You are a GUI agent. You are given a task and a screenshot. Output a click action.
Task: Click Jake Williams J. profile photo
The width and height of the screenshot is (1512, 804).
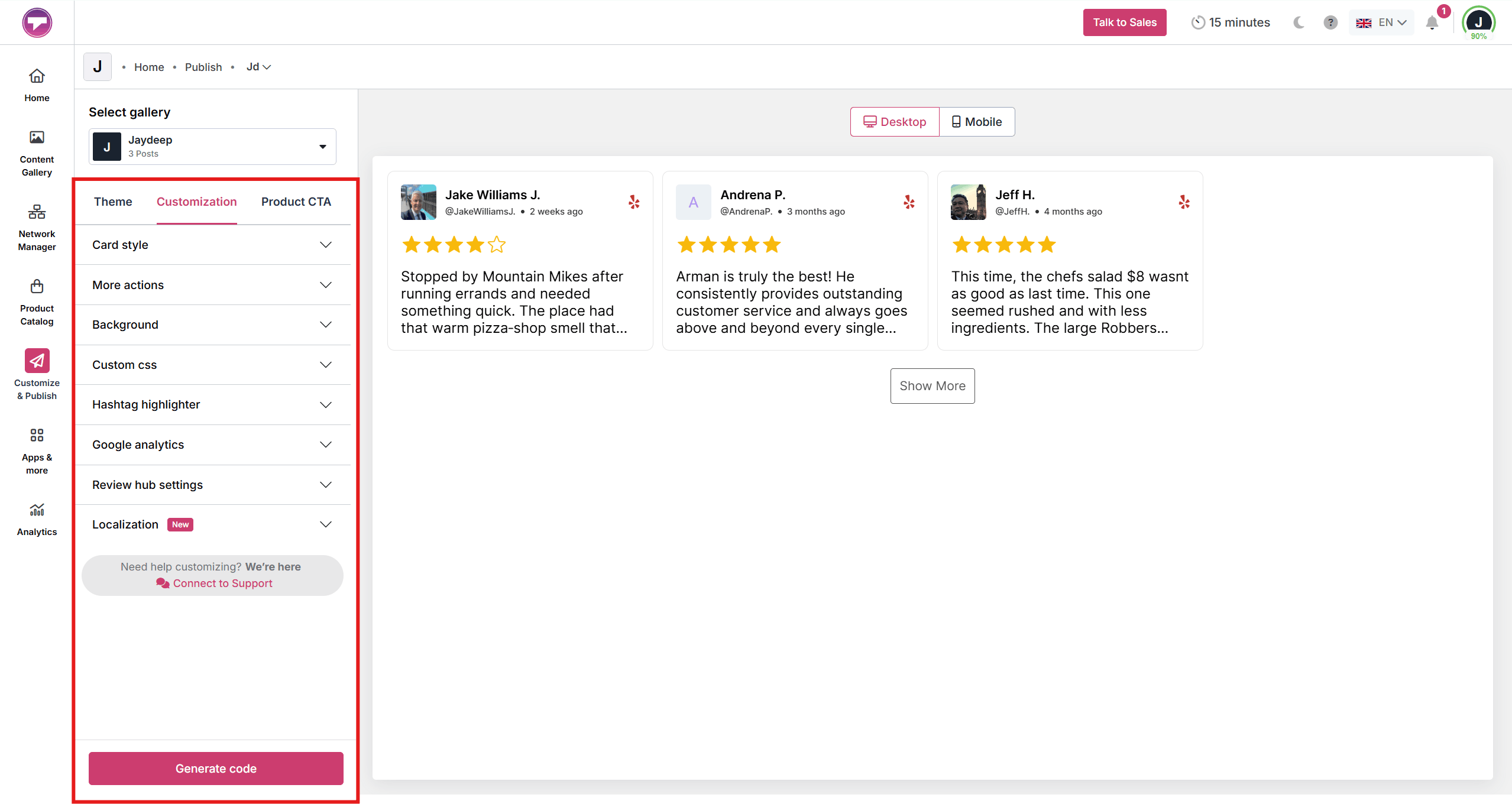tap(418, 202)
